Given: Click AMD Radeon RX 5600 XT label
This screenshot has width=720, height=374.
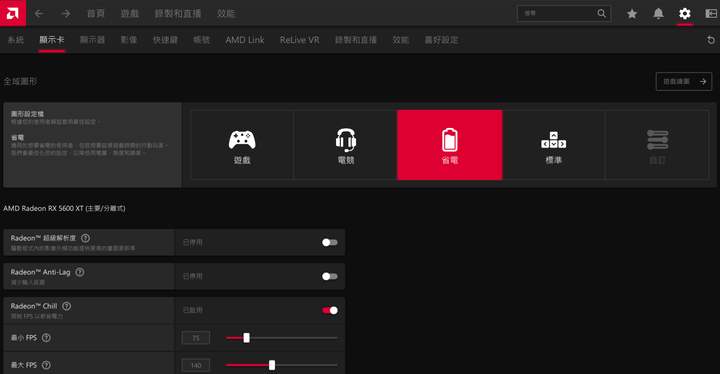Looking at the screenshot, I should coord(64,208).
